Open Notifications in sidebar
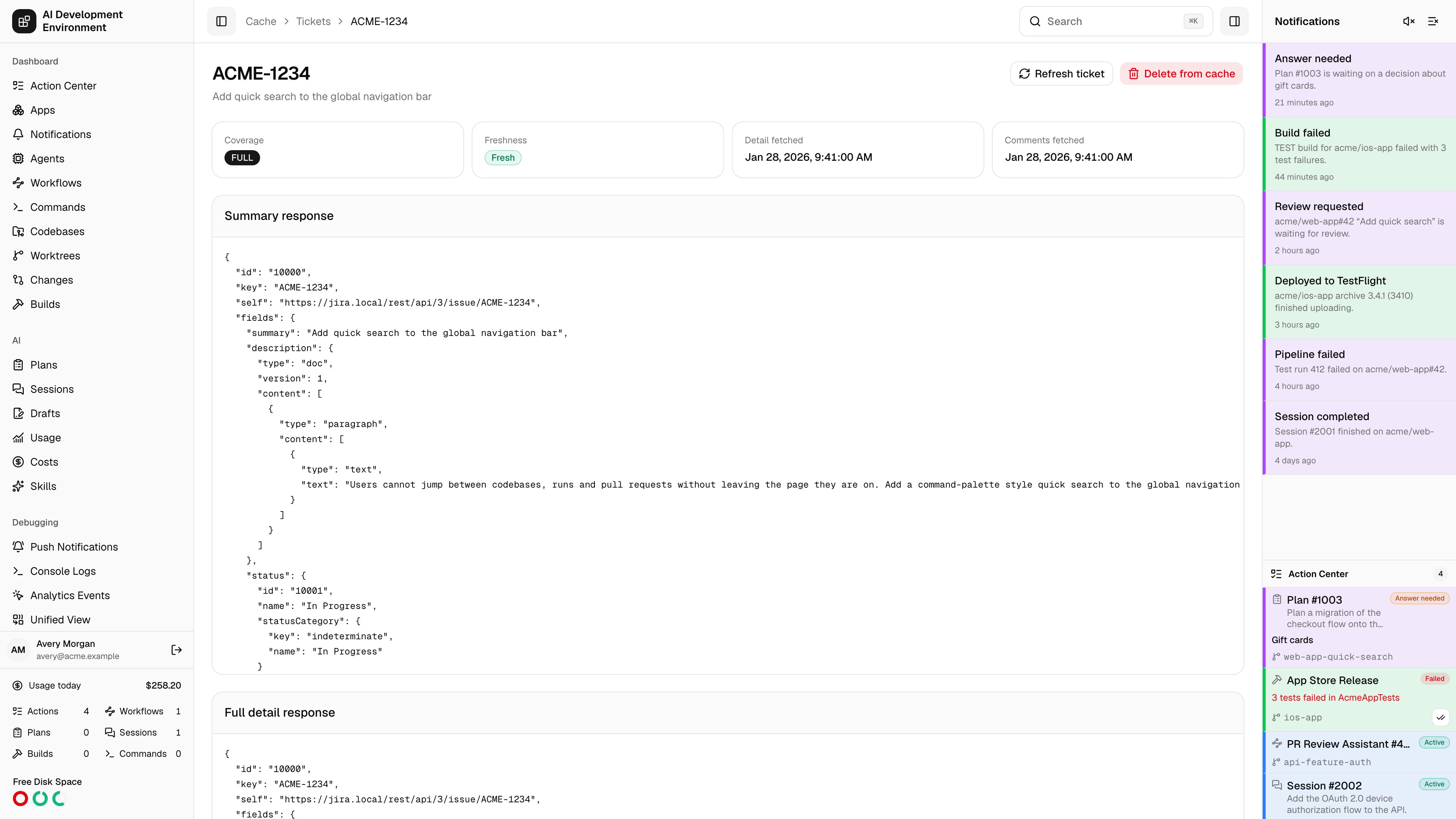Viewport: 1456px width, 819px height. click(x=97, y=135)
